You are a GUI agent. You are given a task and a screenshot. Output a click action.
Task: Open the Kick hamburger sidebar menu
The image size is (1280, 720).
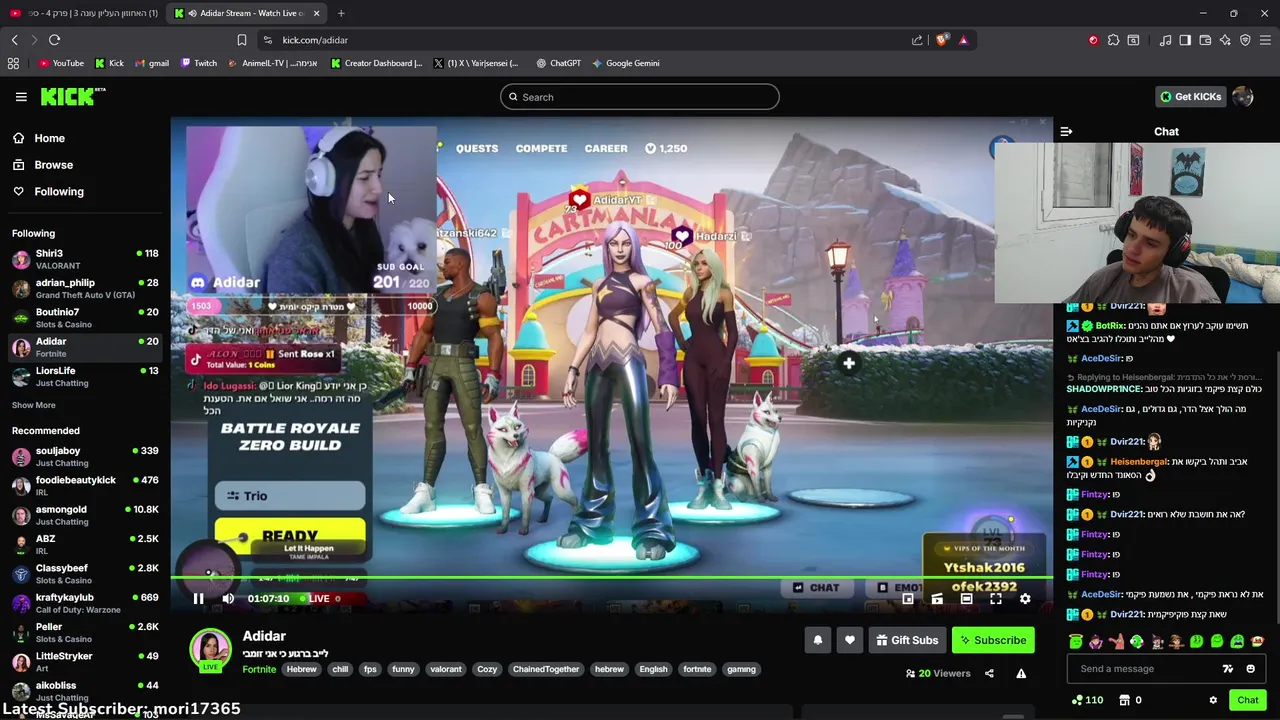tap(21, 97)
